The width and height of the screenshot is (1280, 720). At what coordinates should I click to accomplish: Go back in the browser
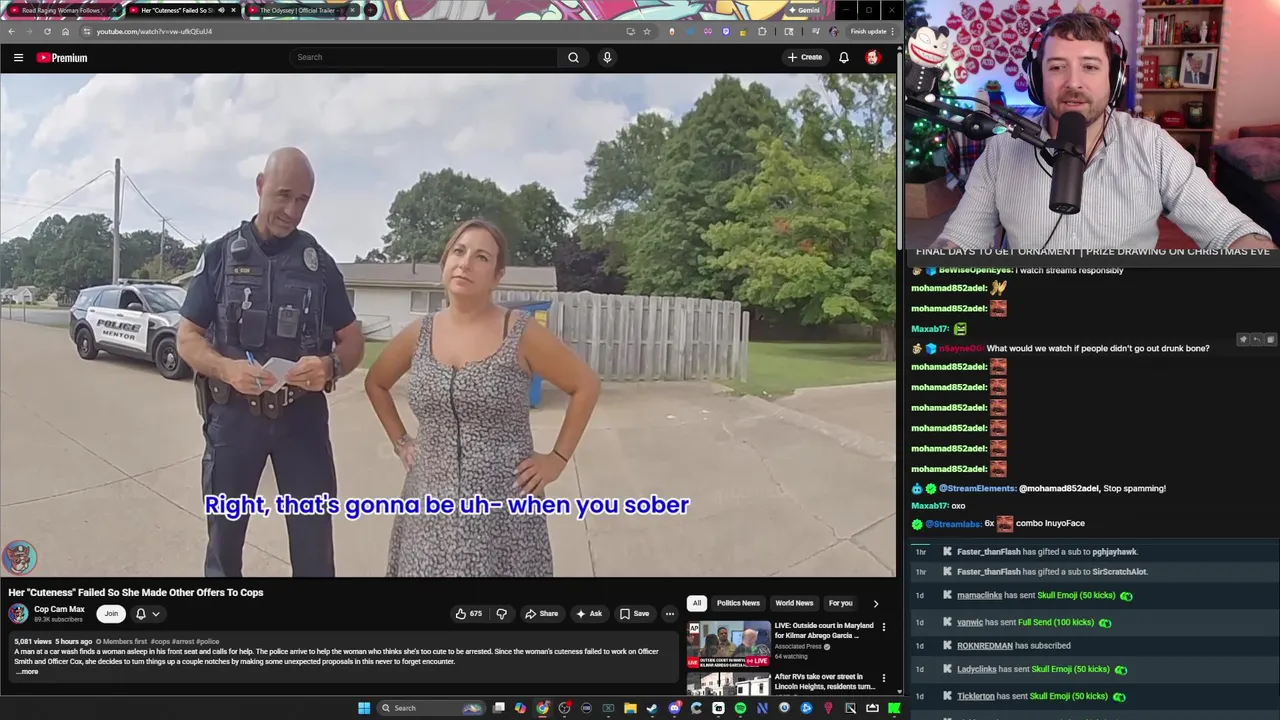[x=11, y=31]
